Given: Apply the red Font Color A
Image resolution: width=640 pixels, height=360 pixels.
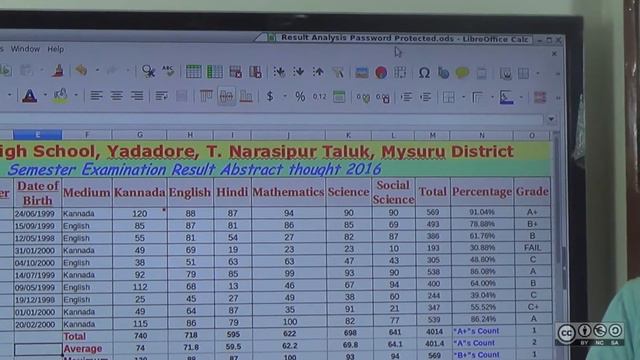Looking at the screenshot, I should pyautogui.click(x=30, y=96).
